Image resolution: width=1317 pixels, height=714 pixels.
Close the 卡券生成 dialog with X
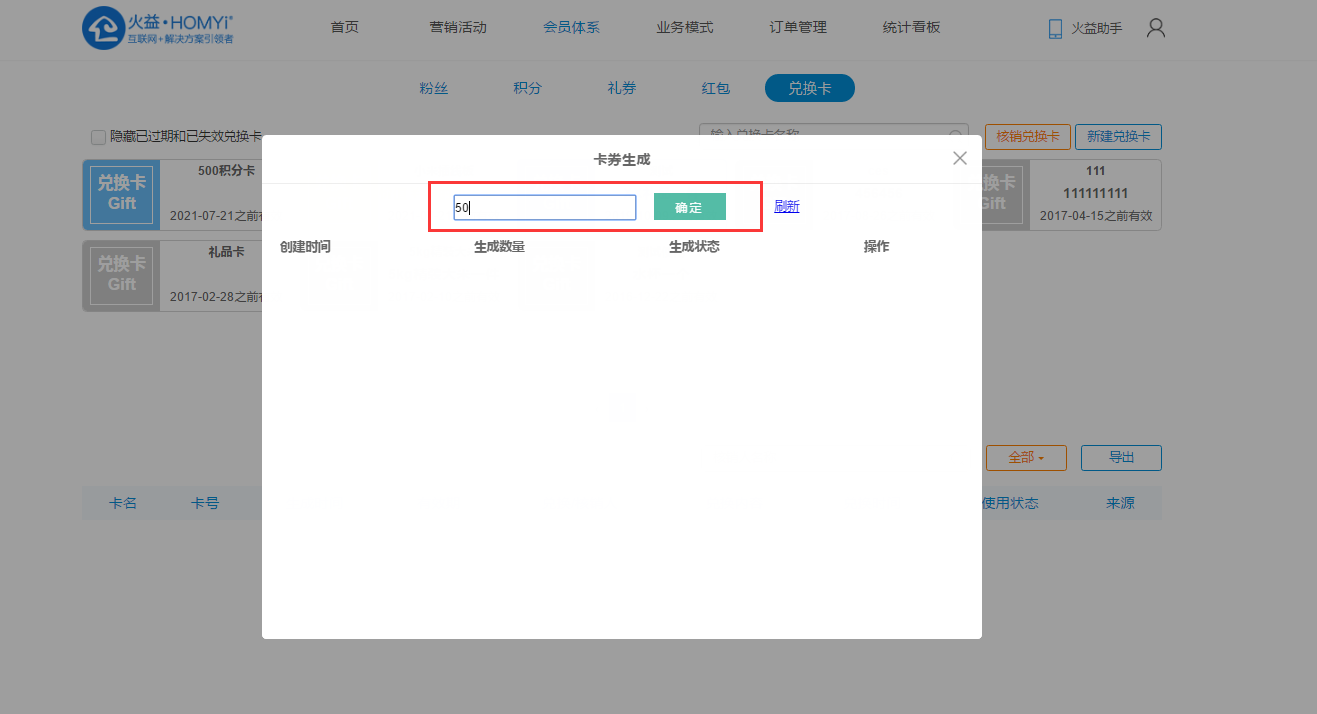click(x=960, y=158)
